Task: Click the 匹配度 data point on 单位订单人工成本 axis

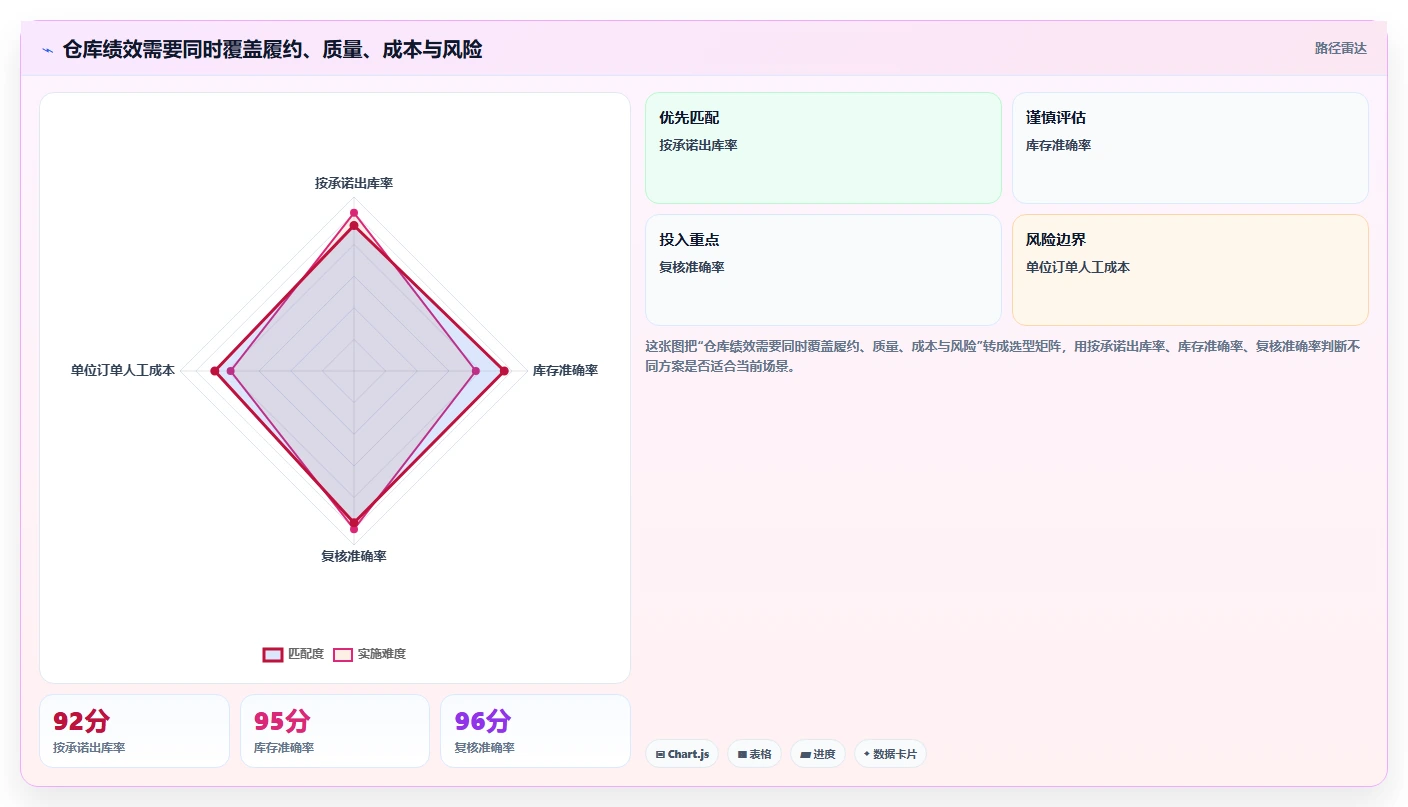Action: coord(214,371)
